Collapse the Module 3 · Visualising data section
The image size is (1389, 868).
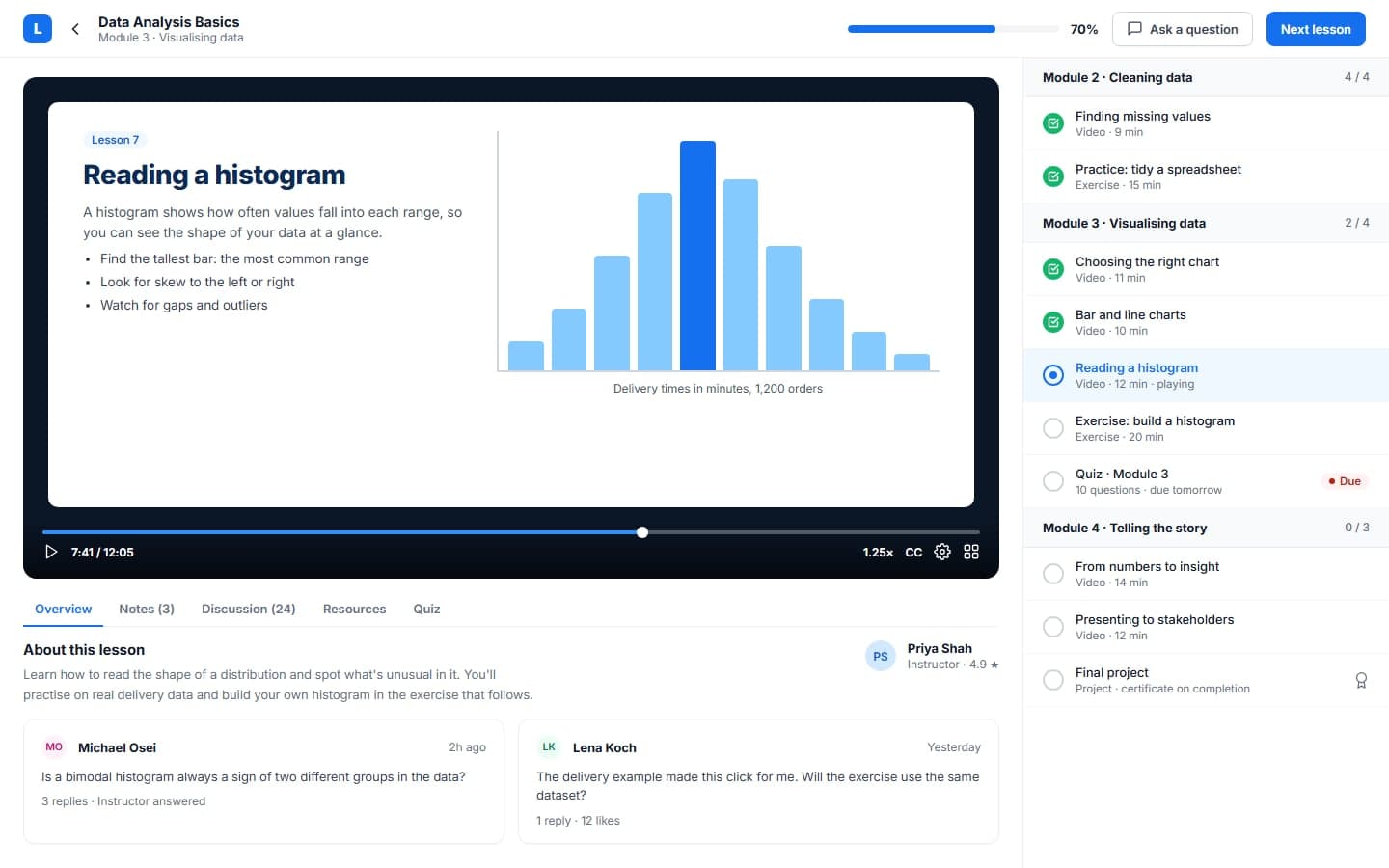pyautogui.click(x=1206, y=223)
